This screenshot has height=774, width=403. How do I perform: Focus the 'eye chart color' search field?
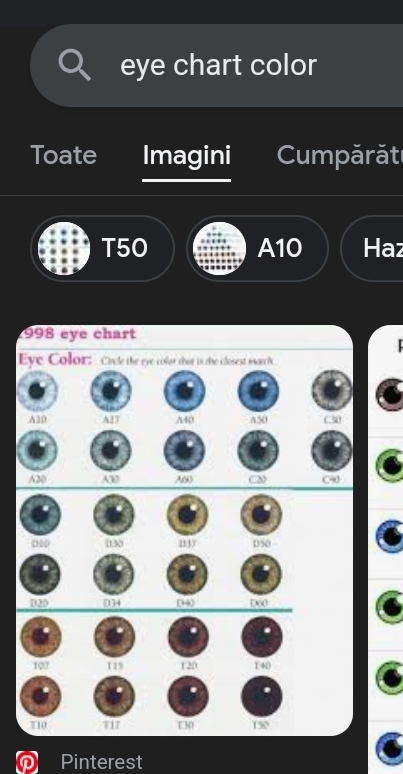217,66
